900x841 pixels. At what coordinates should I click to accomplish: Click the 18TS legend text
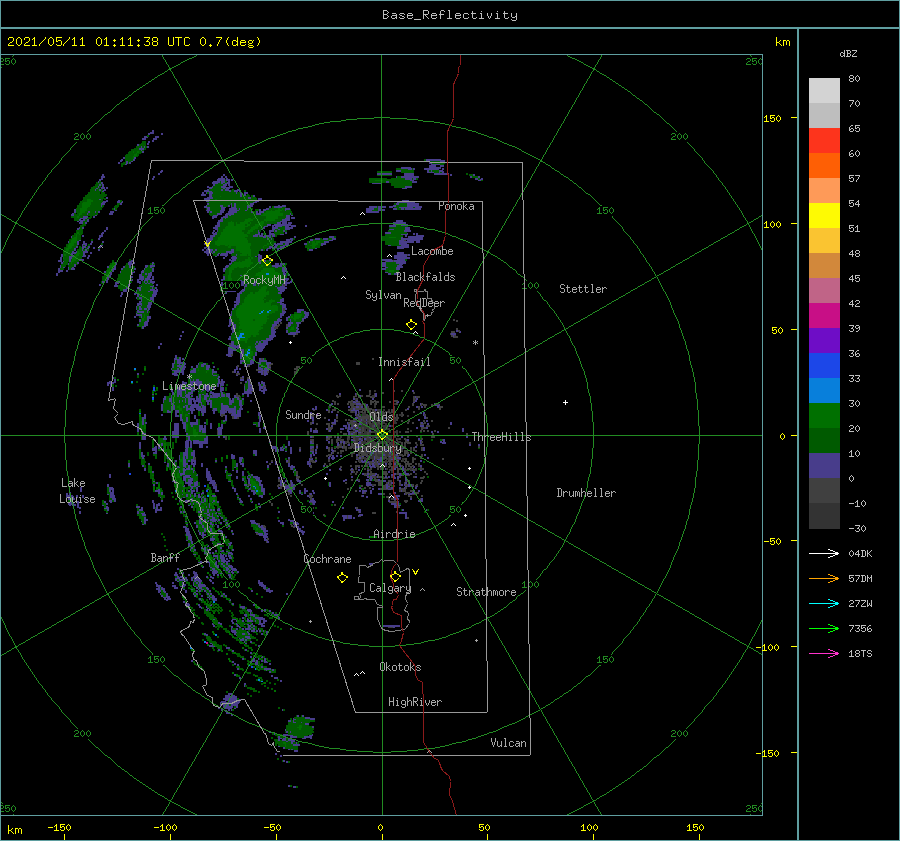860,653
